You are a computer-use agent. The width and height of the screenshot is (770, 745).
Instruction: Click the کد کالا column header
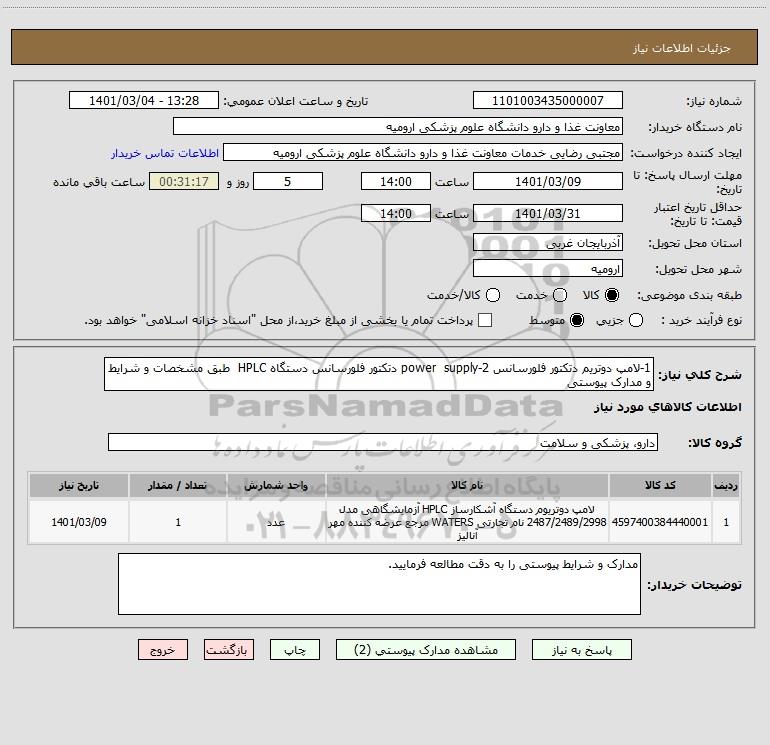click(x=660, y=486)
